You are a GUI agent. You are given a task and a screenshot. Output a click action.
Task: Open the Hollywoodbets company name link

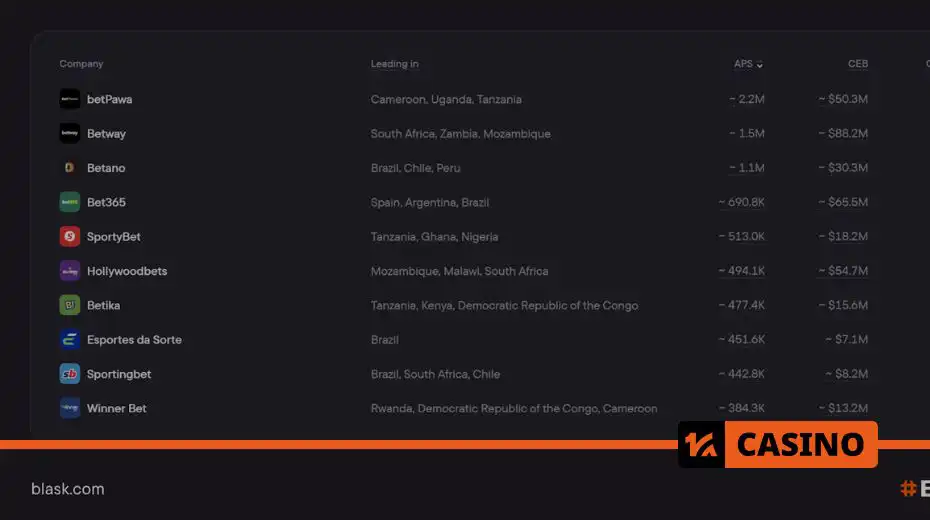[127, 271]
